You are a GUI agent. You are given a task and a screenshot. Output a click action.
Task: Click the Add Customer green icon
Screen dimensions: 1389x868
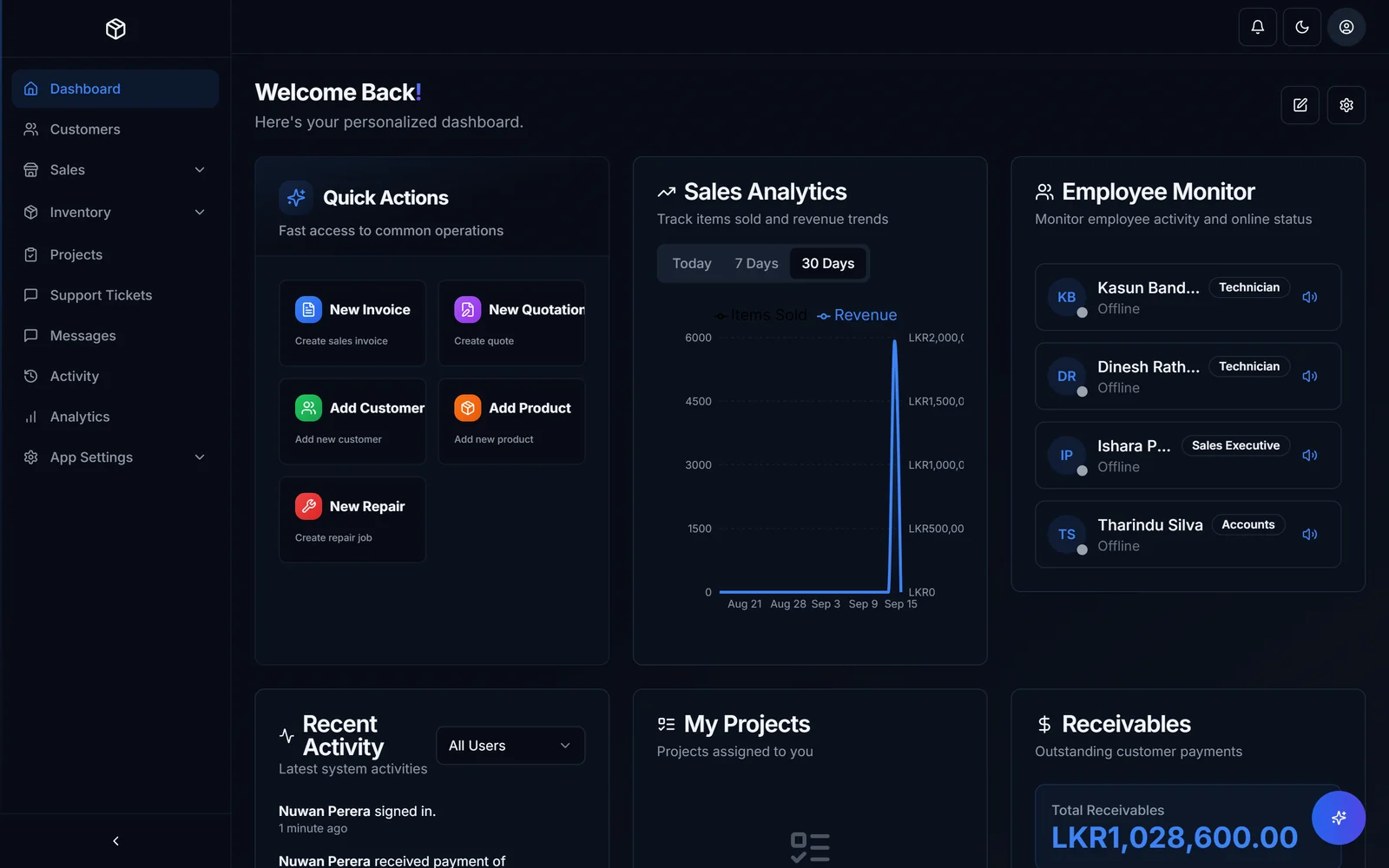308,408
